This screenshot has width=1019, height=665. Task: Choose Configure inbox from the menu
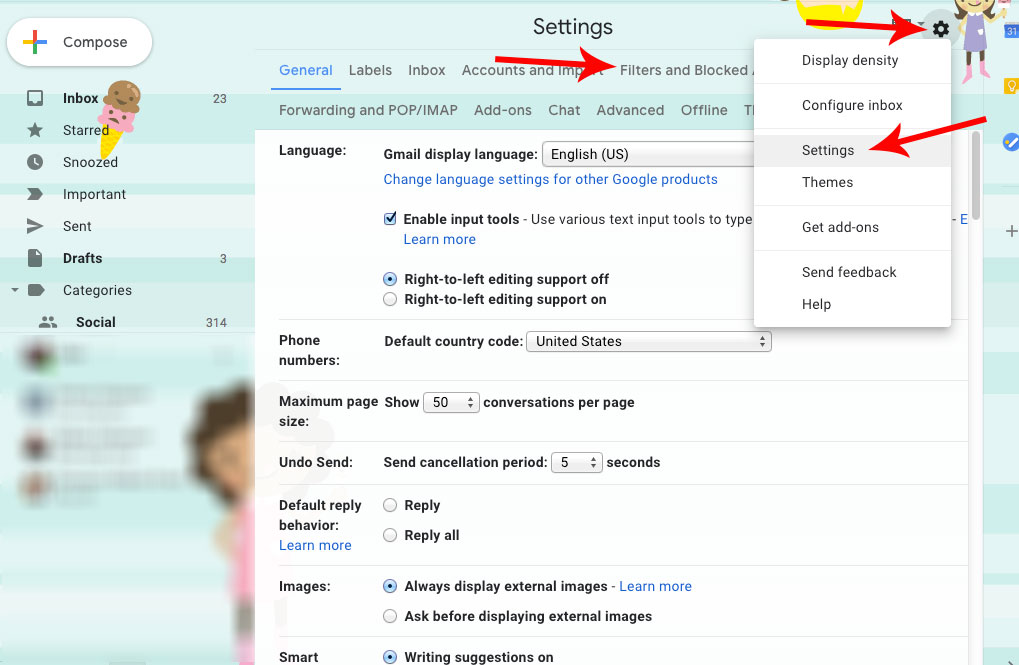852,105
